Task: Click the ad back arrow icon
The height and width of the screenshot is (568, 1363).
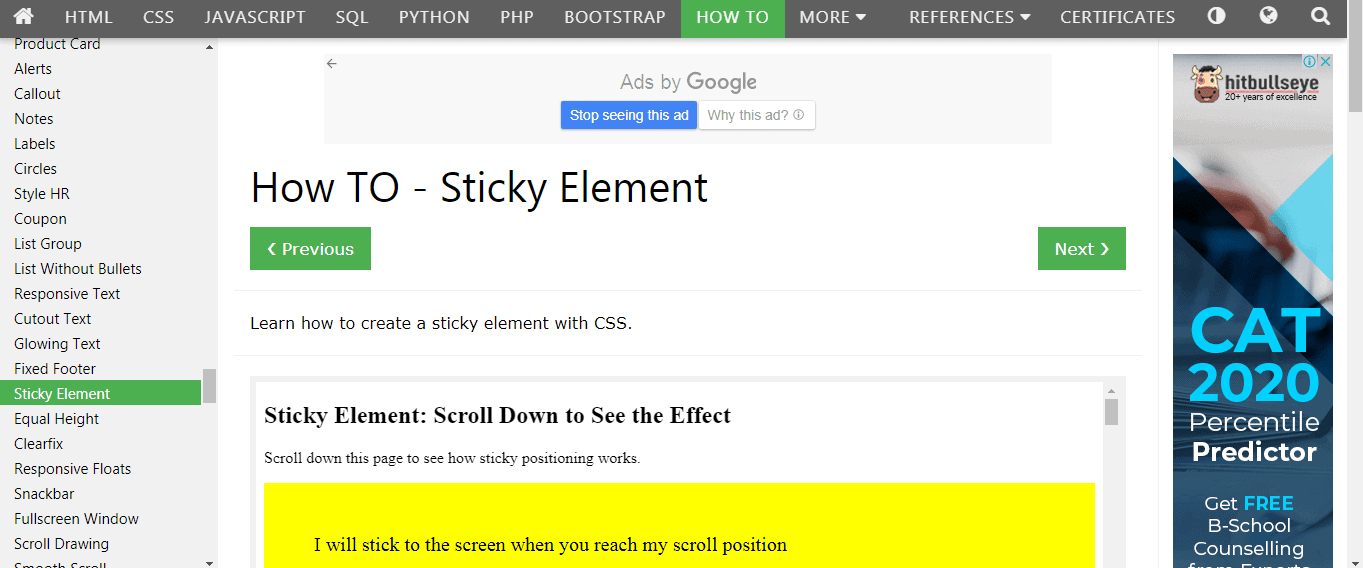Action: tap(332, 63)
